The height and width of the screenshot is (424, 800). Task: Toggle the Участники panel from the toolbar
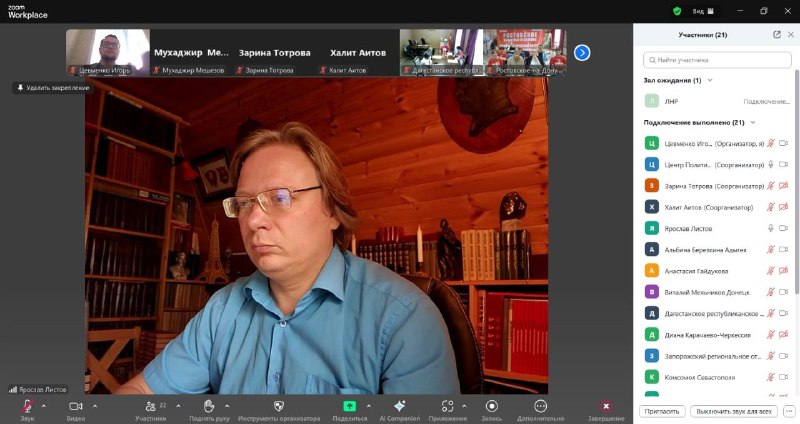[151, 410]
